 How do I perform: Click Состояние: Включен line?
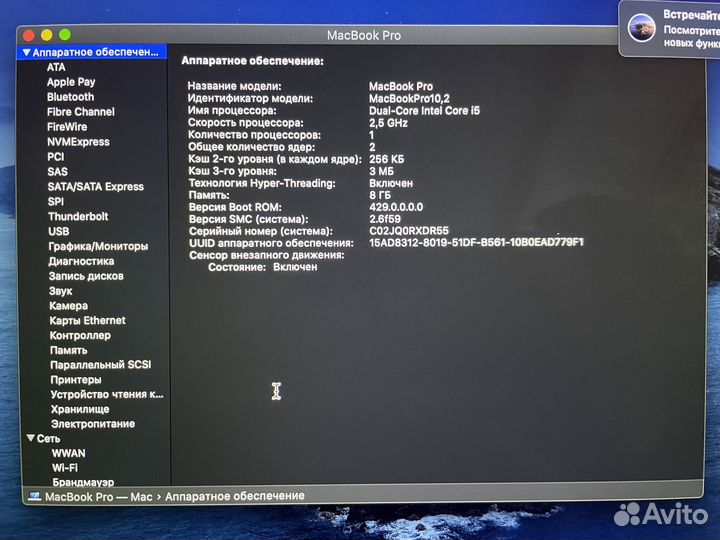pos(263,267)
